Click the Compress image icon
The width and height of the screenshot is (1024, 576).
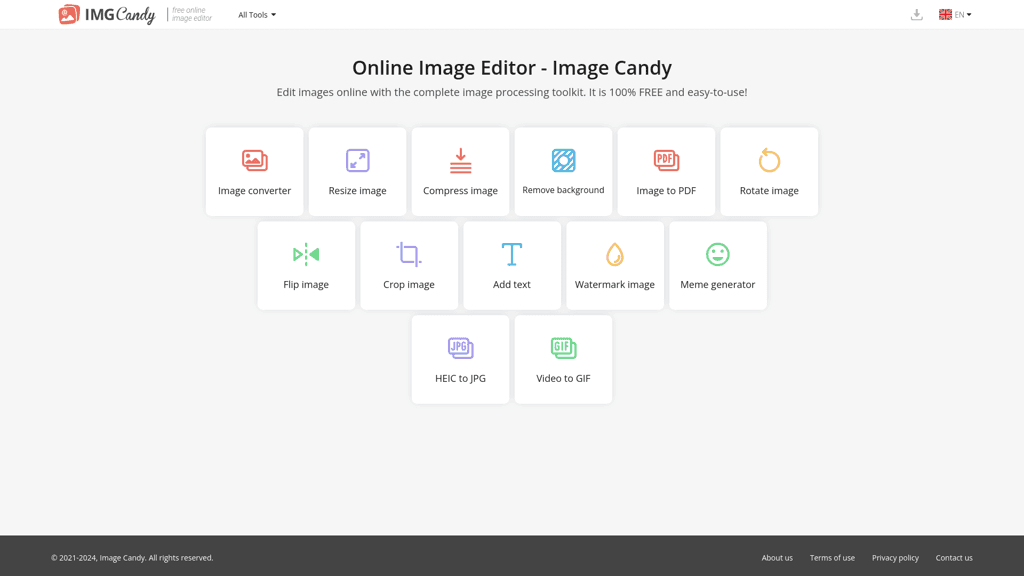point(460,161)
